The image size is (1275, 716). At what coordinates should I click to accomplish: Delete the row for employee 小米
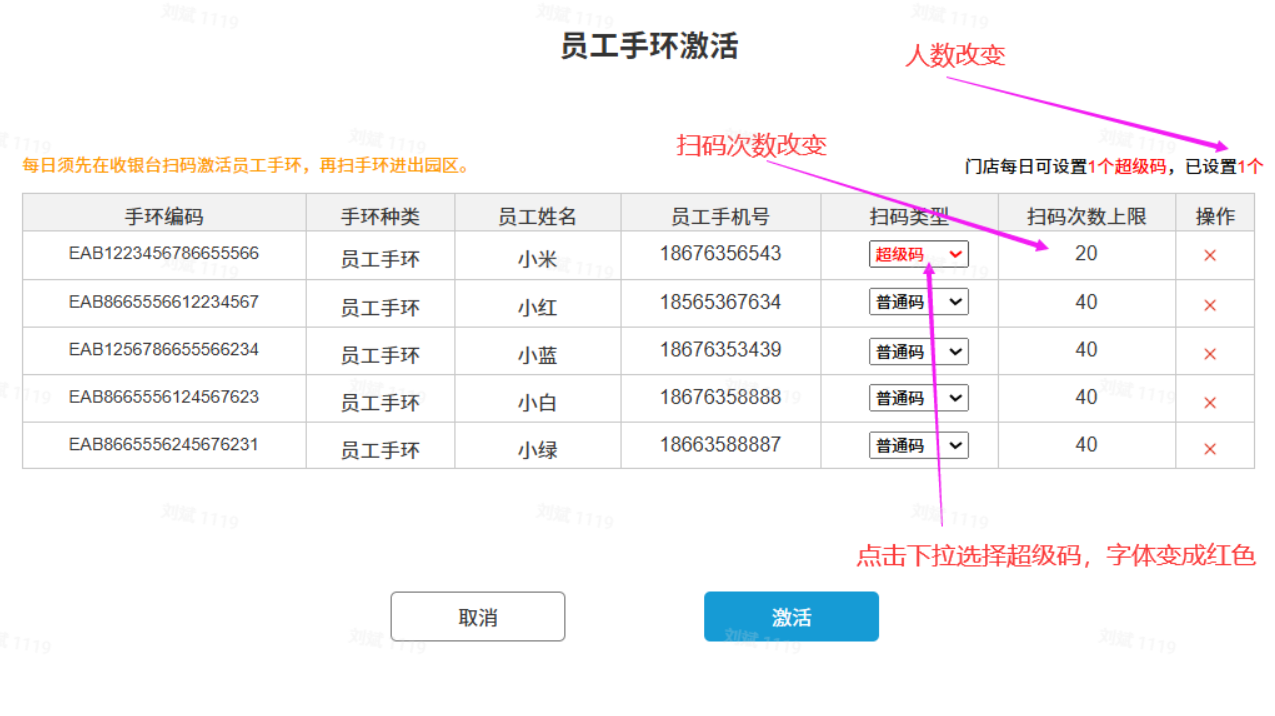tap(1209, 256)
